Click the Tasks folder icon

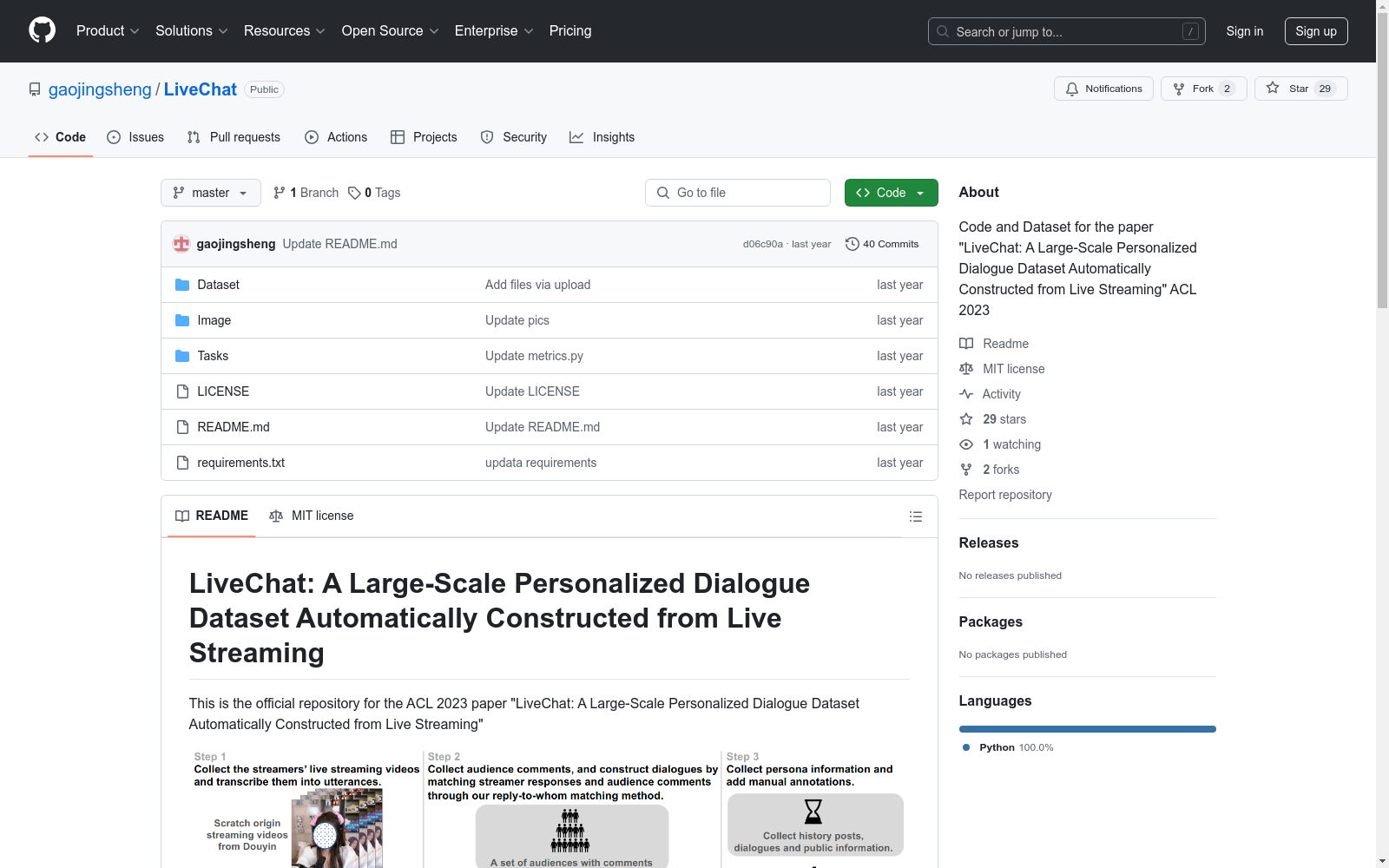click(x=182, y=356)
